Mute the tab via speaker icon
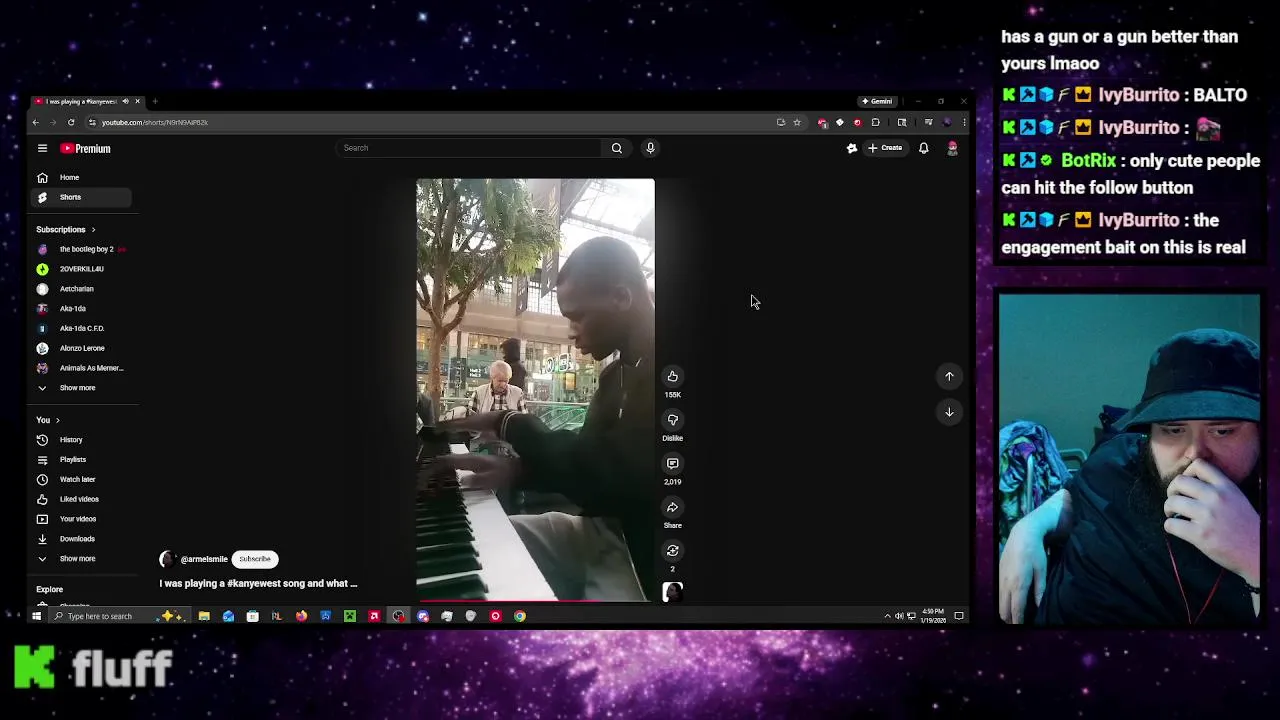 point(125,101)
